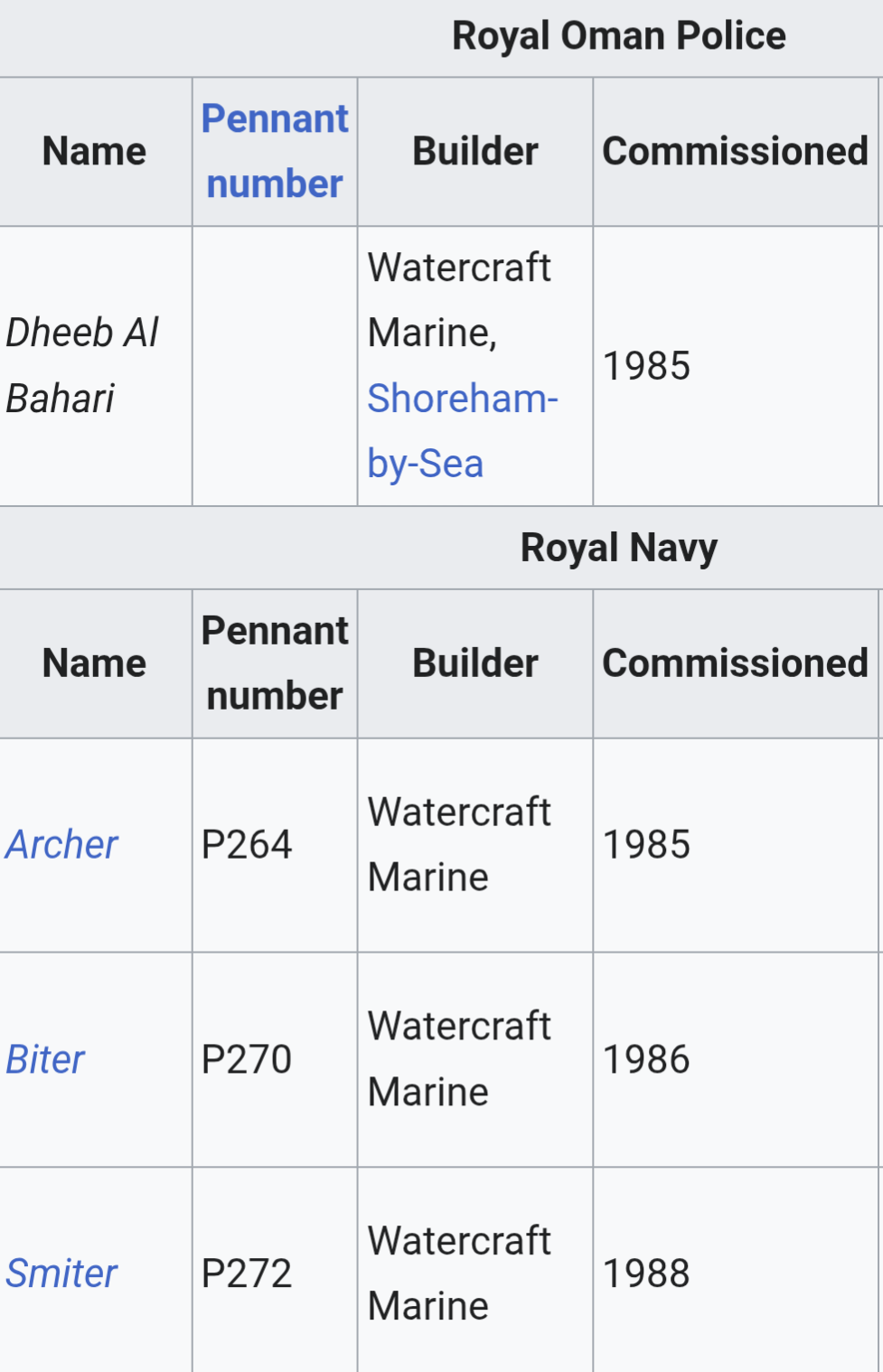Viewport: 883px width, 1372px height.
Task: Open the Smiter ship link
Action: [61, 1273]
